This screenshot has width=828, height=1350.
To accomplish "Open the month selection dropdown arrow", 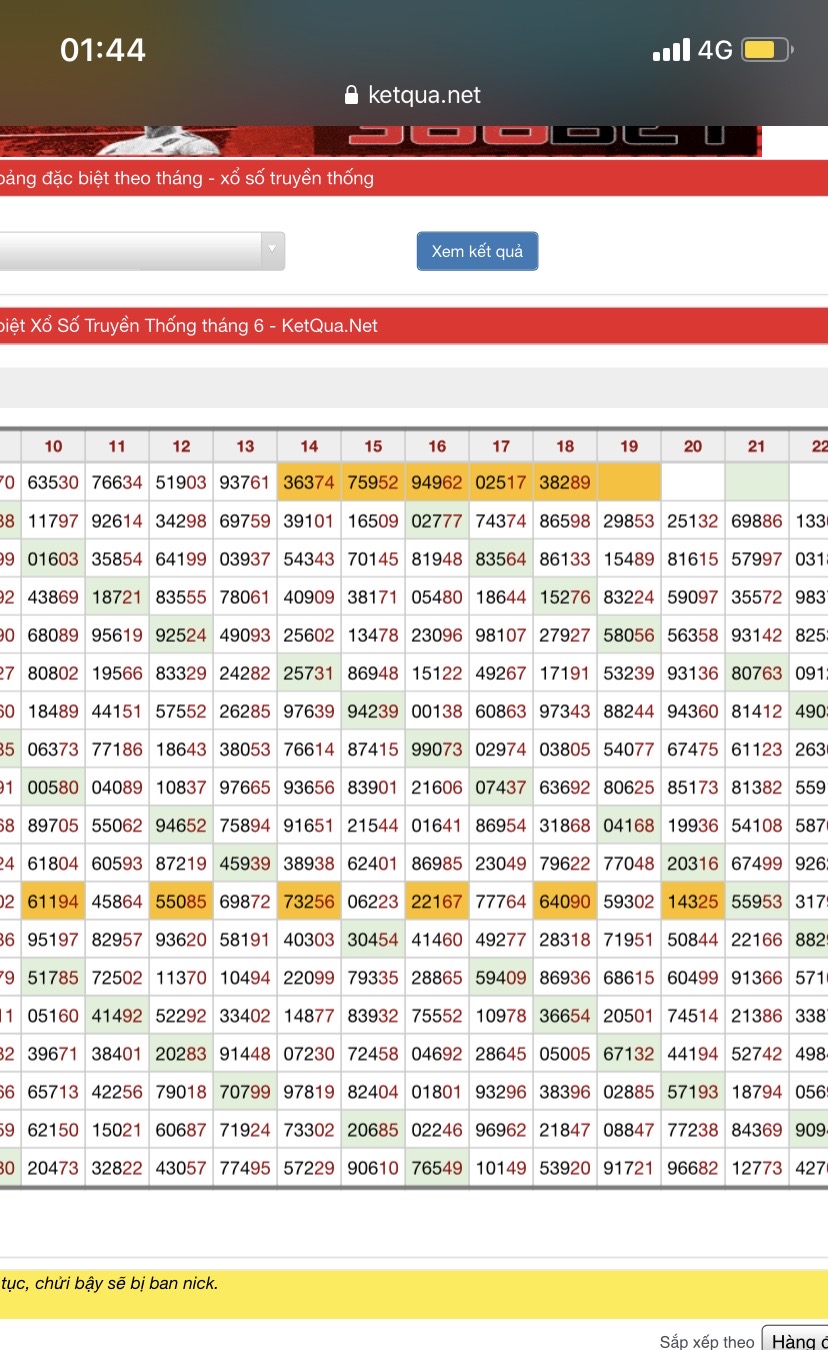I will point(271,251).
